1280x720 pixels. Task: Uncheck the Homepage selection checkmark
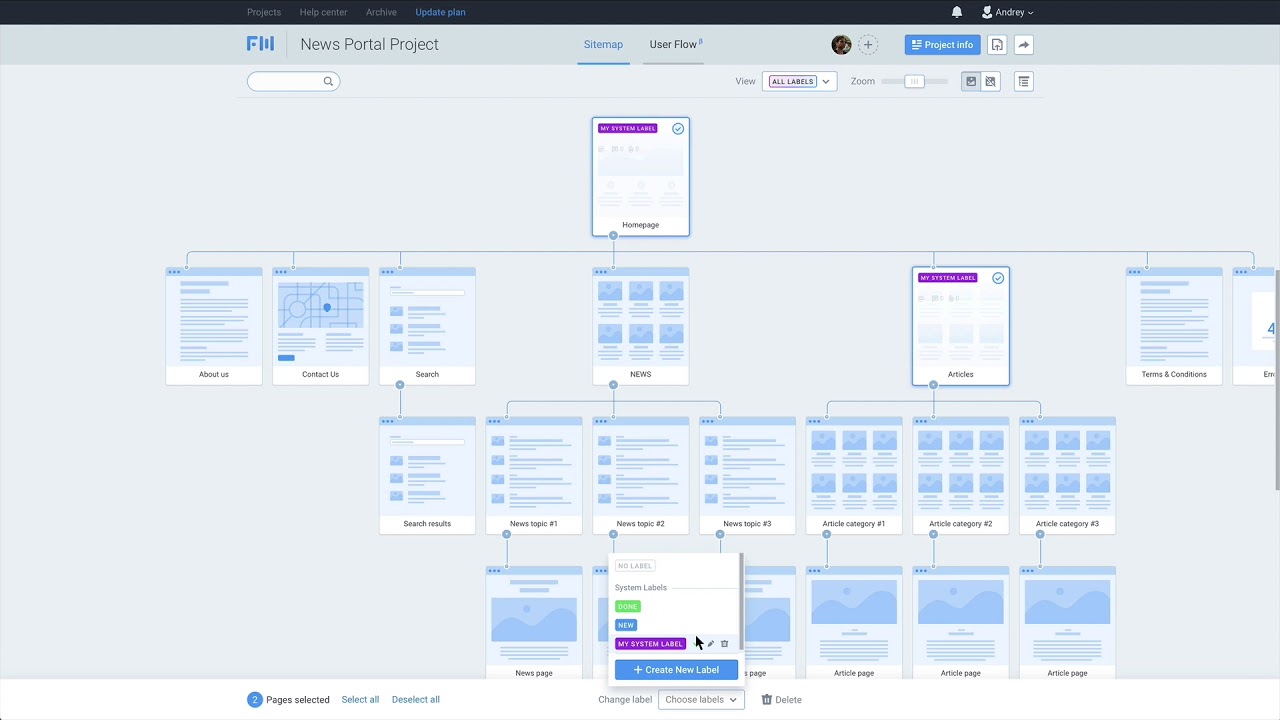click(x=678, y=129)
